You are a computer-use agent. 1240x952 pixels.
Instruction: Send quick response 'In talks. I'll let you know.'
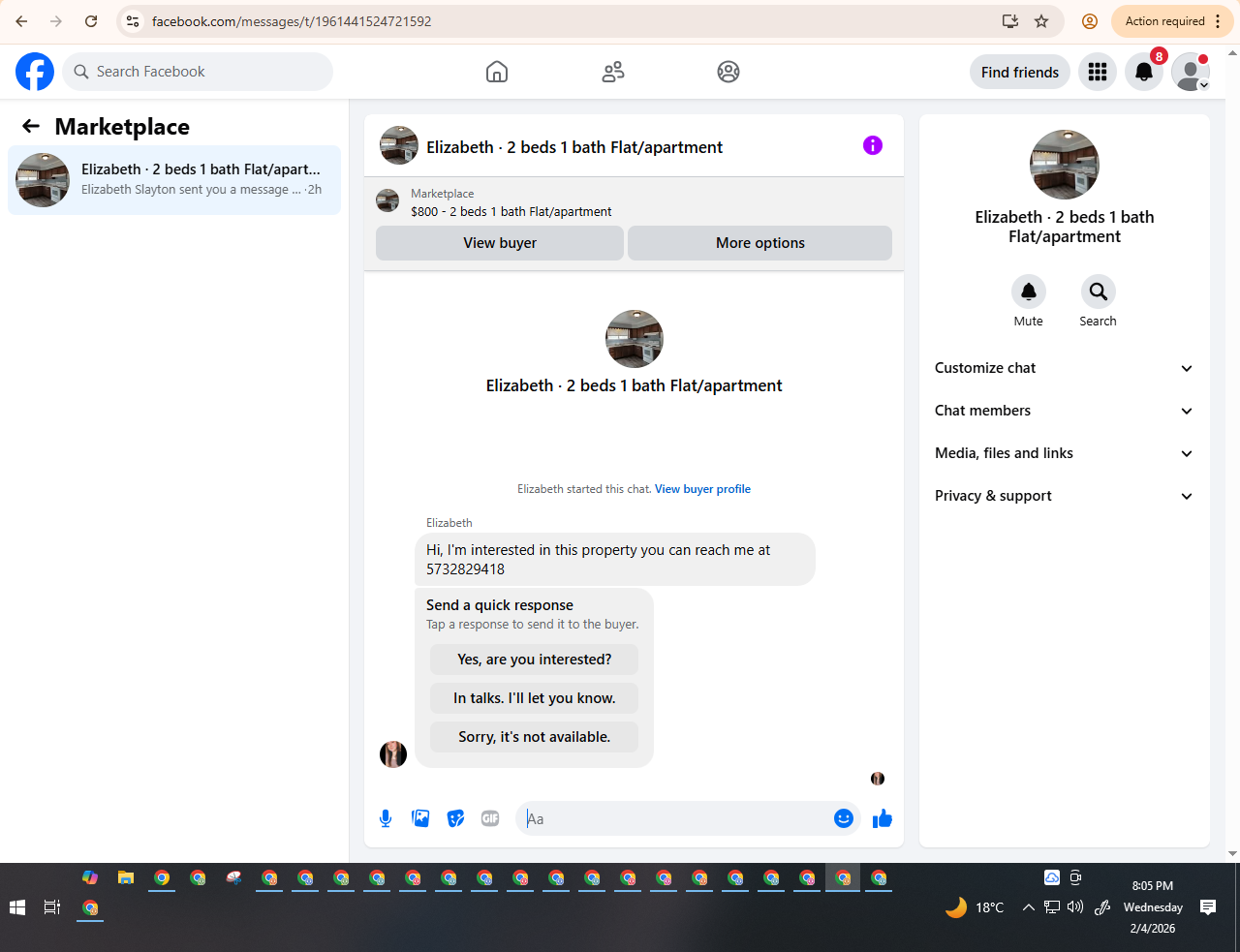[535, 698]
